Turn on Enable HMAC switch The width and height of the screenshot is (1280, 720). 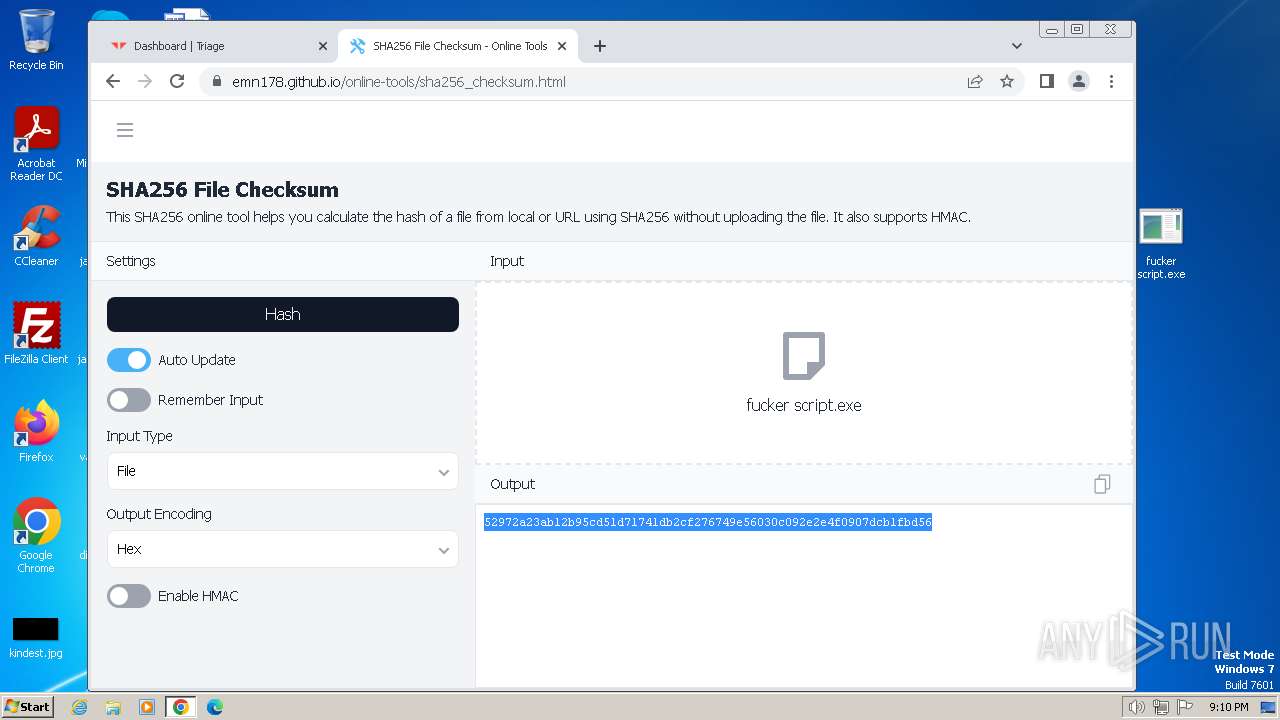click(129, 596)
